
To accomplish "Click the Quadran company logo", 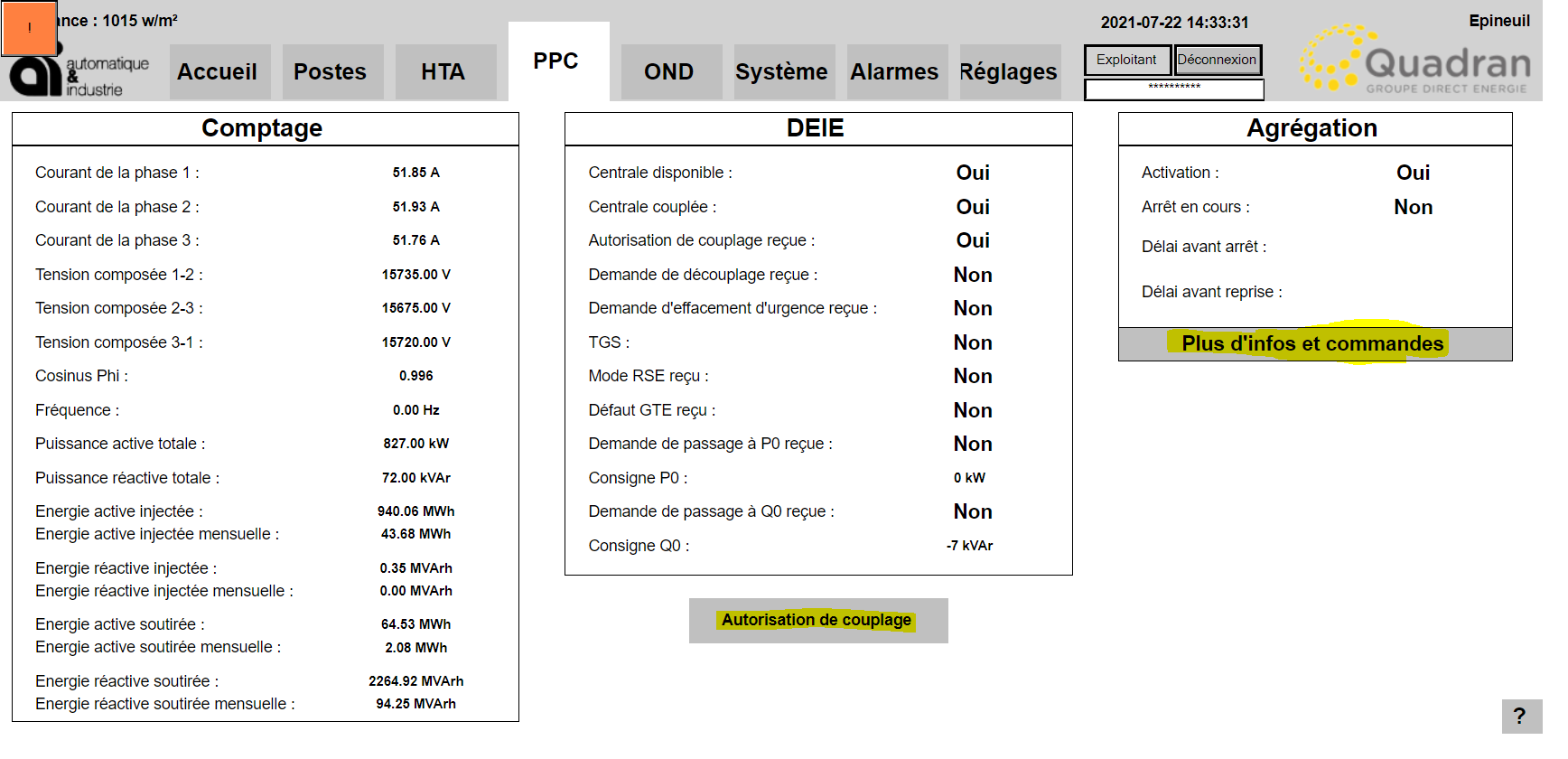I will 1415,61.
